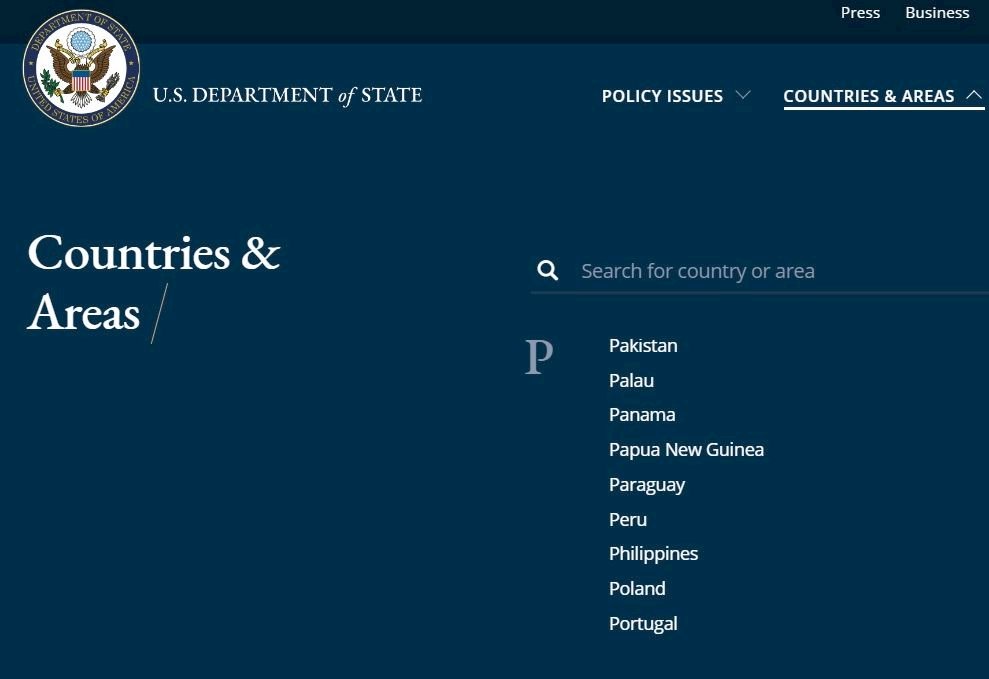Screen dimensions: 989x679
Task: Open the Business link in top bar
Action: click(937, 13)
